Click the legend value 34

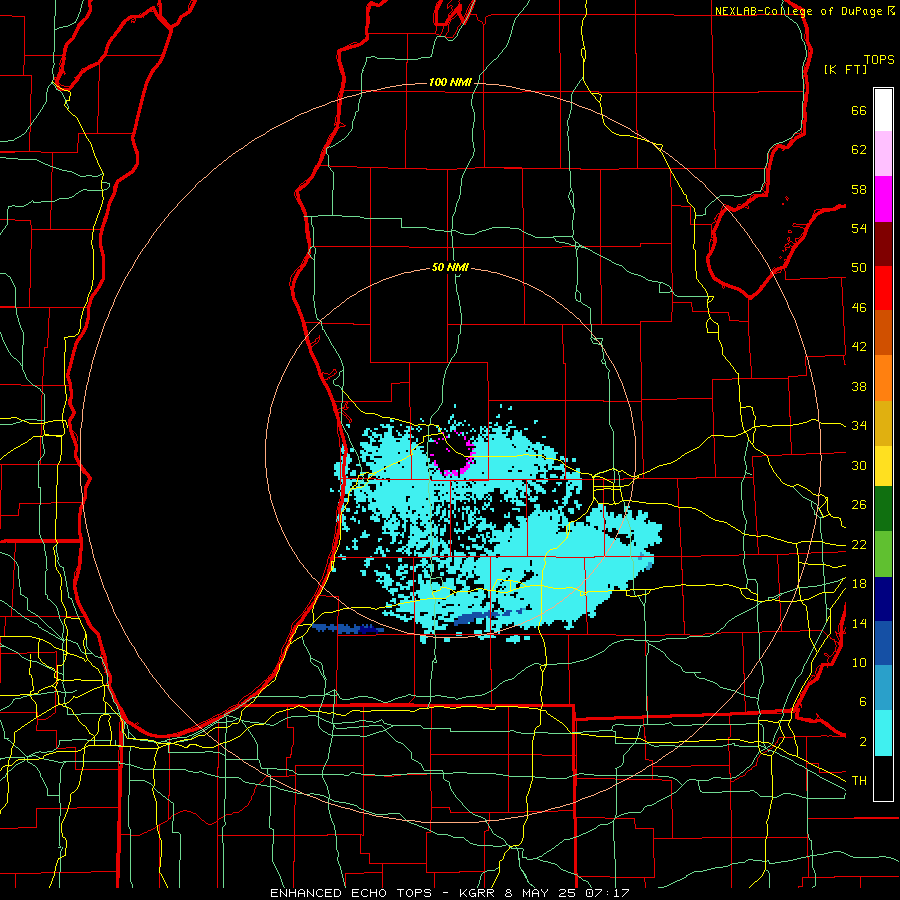coord(859,425)
